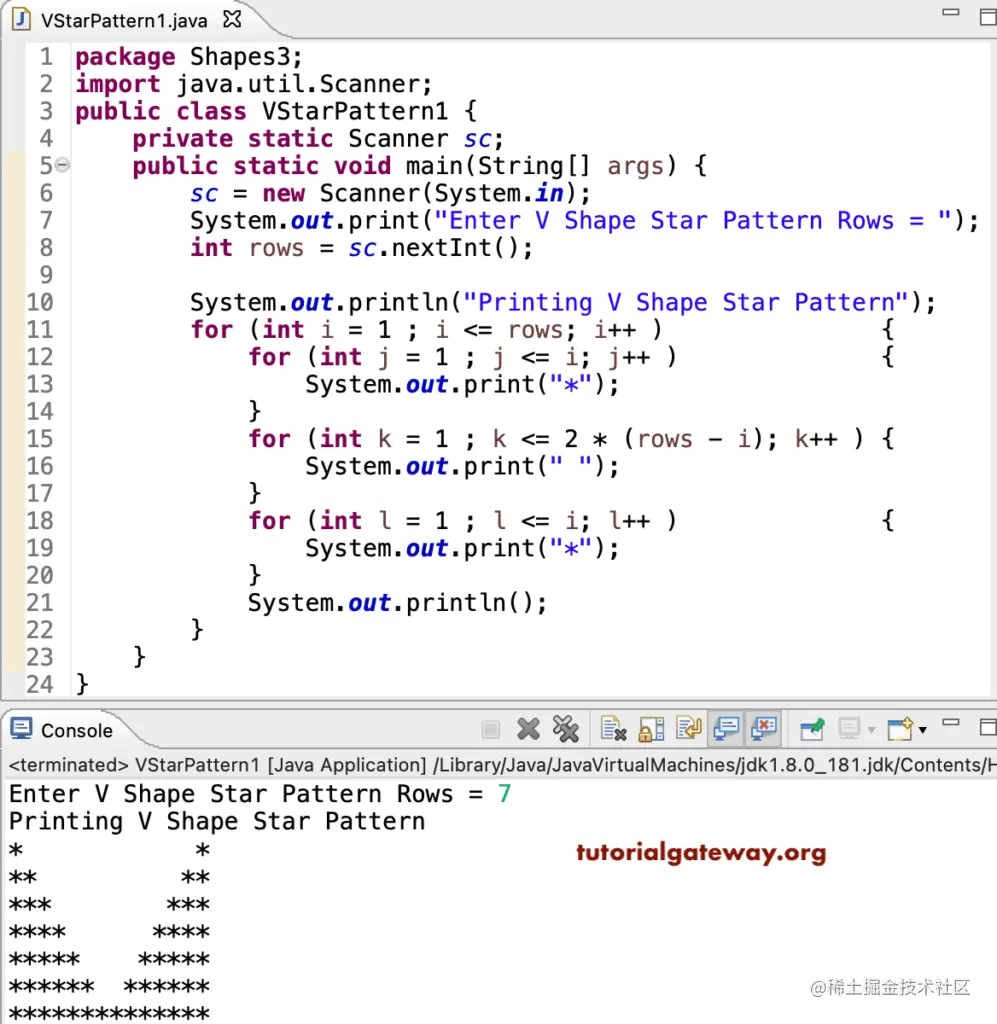Select the VStarPattern1.java editor tab
Viewport: 997px width, 1024px height.
point(124,21)
